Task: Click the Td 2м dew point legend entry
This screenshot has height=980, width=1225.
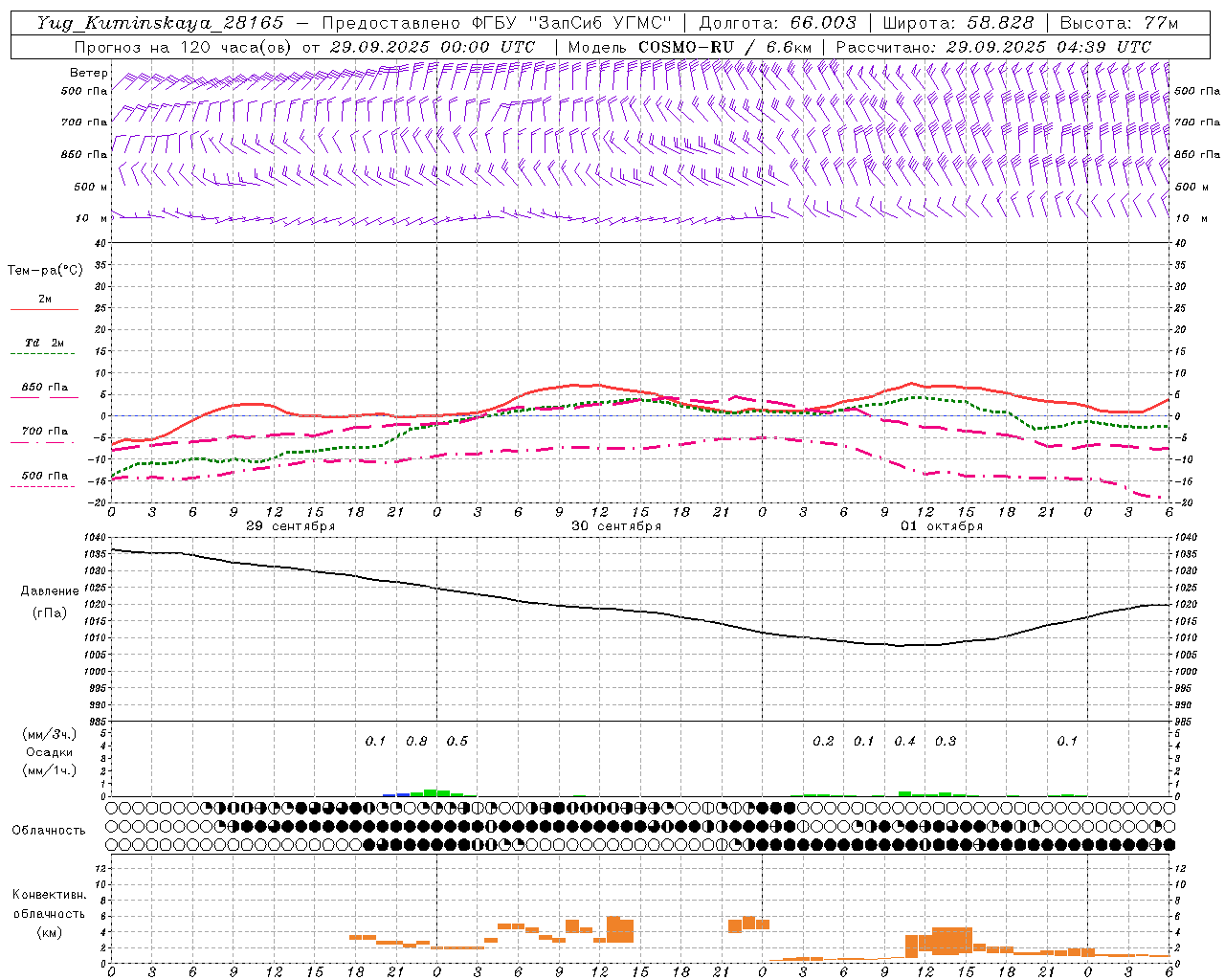Action: (x=44, y=343)
